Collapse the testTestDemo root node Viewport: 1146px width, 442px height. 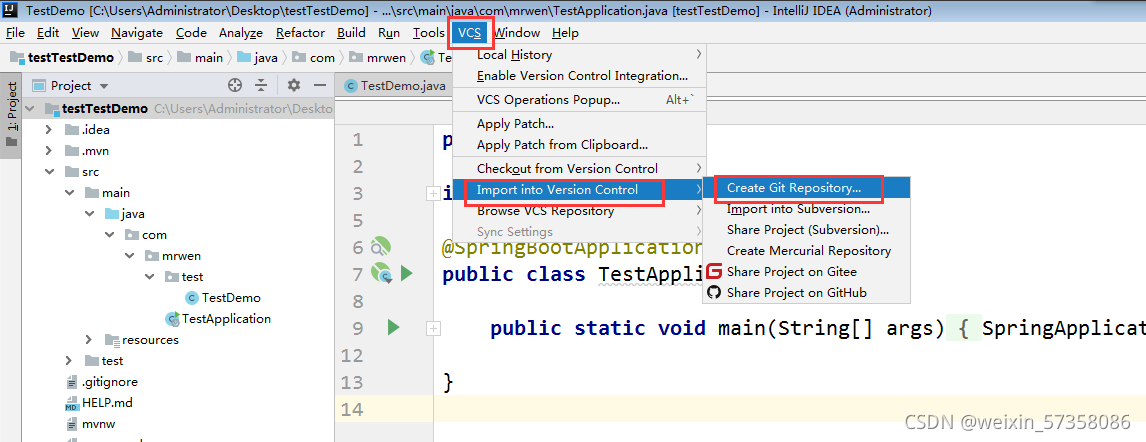tap(31, 109)
